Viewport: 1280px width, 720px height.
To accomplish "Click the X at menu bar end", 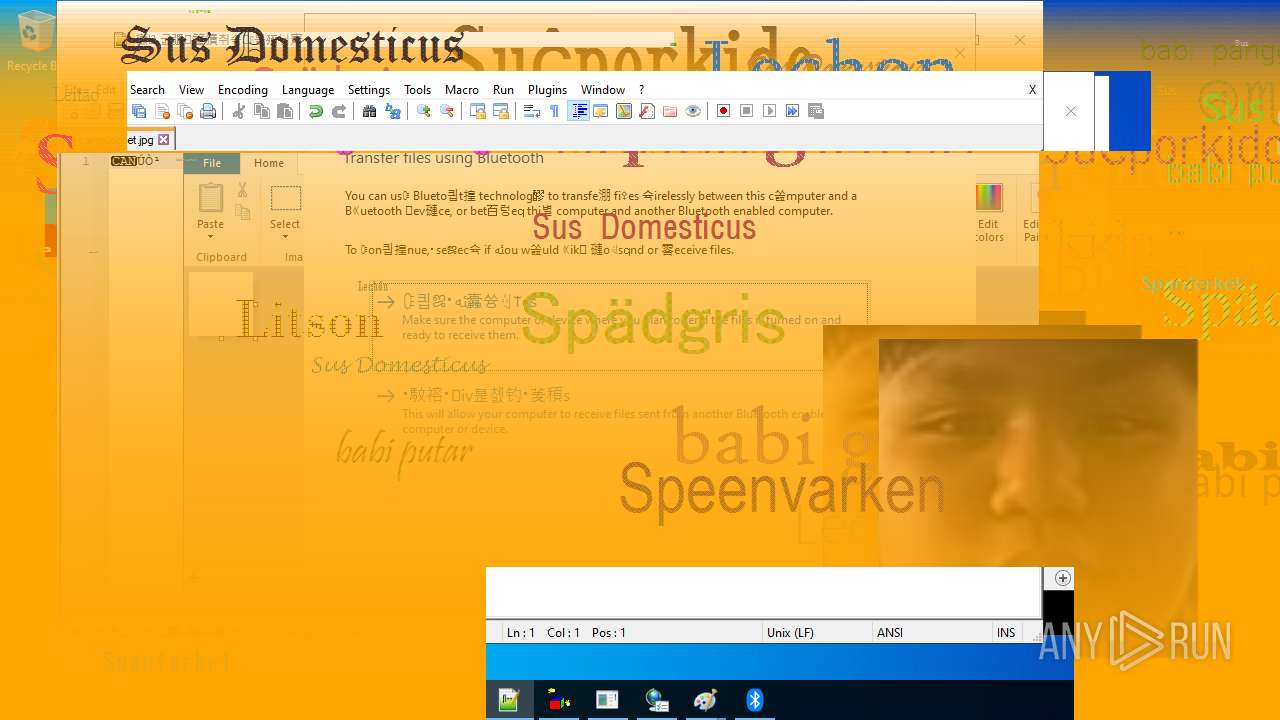I will [1033, 90].
